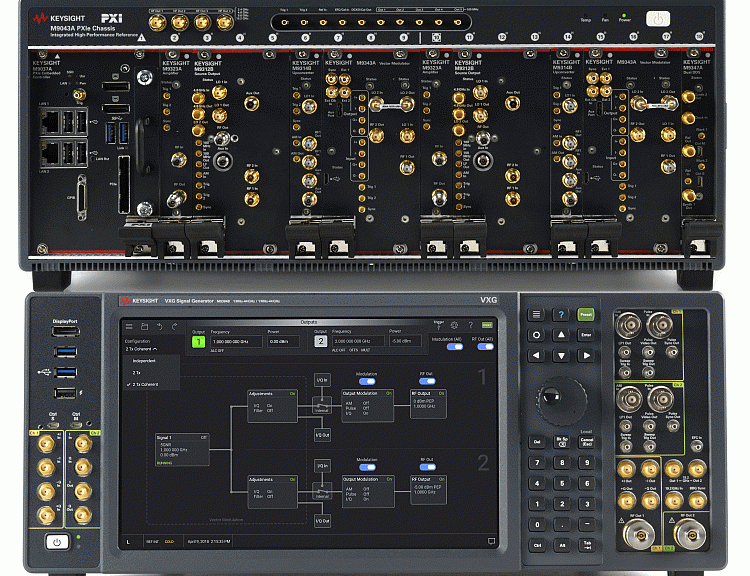Open channel 2 I/Q Out block

pos(322,521)
